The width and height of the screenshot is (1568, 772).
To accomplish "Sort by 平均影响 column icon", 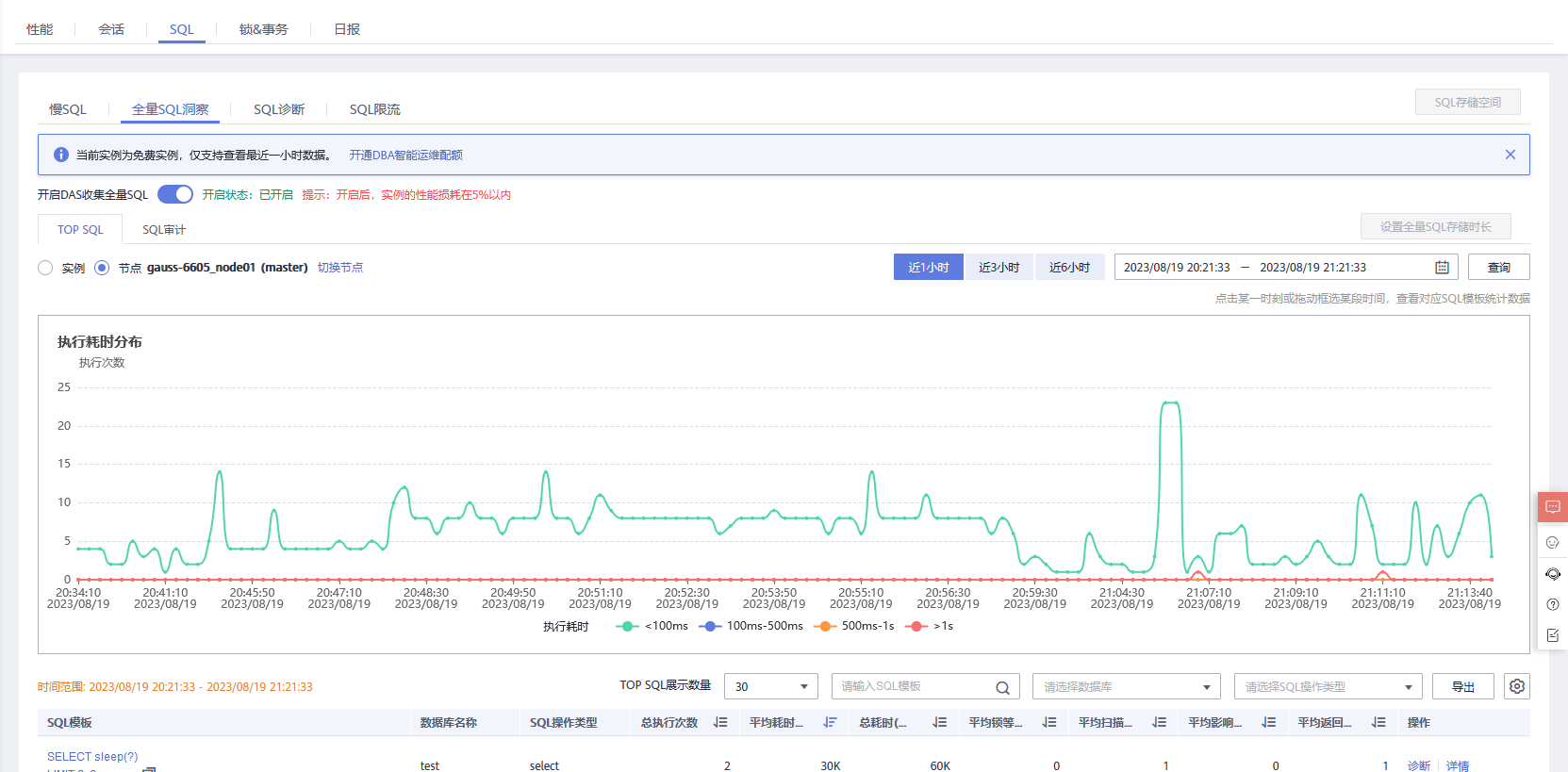I will [1268, 722].
